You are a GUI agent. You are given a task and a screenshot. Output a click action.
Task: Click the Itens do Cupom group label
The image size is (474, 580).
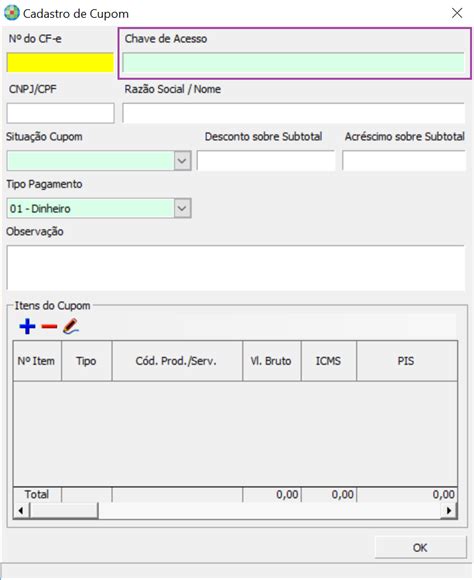click(52, 306)
